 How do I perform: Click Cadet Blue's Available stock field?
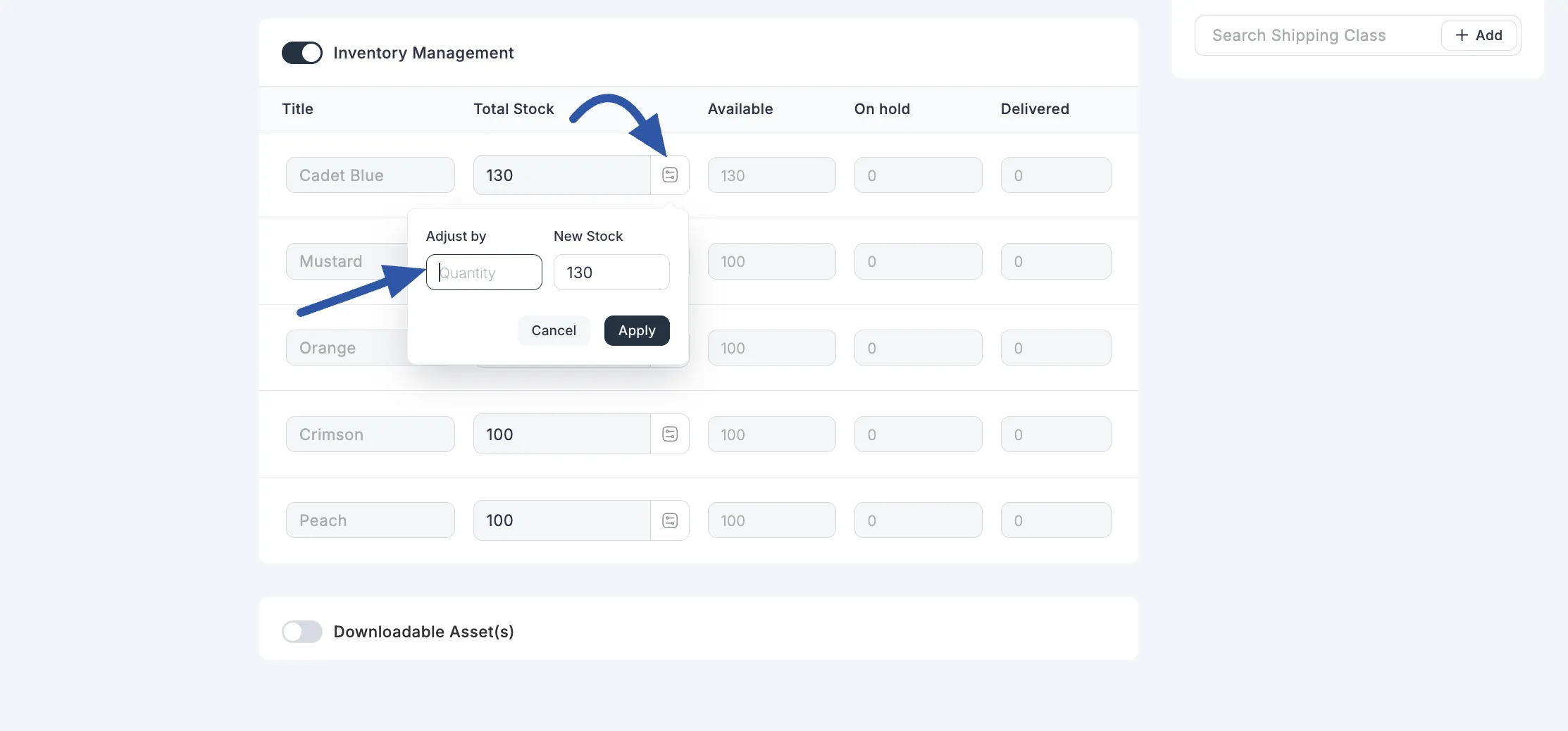(771, 175)
